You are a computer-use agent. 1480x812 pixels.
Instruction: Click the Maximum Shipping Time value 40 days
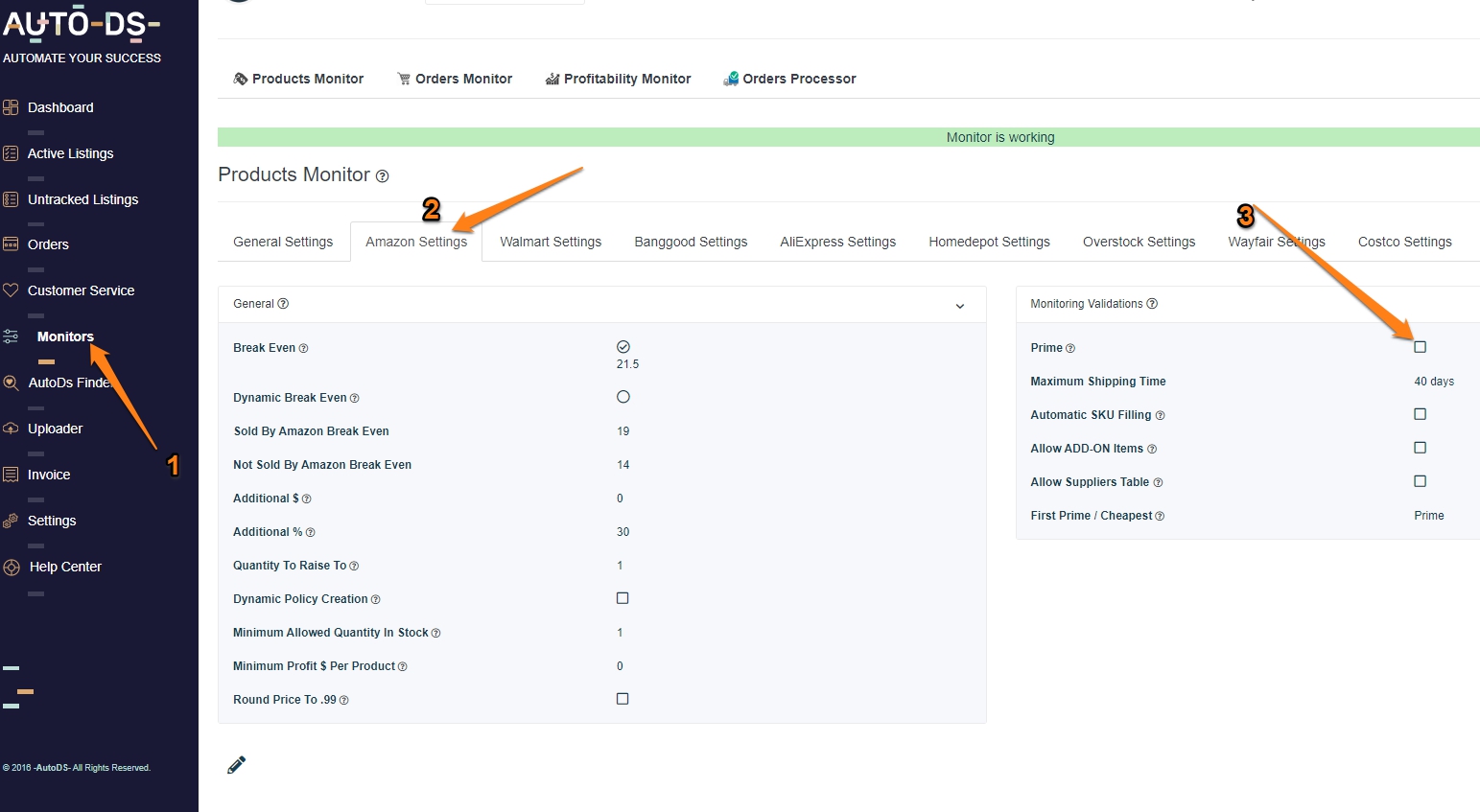coord(1434,382)
